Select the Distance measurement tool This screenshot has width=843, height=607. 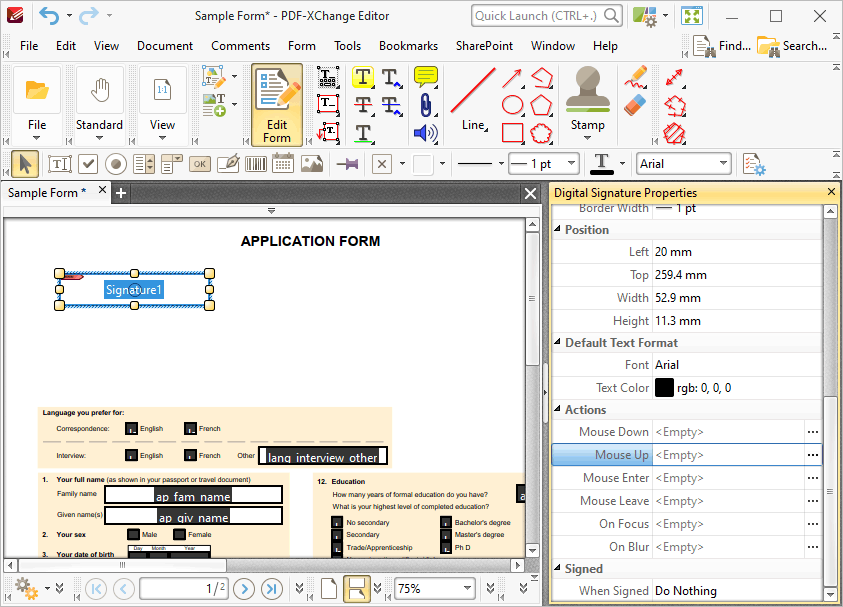pyautogui.click(x=674, y=77)
